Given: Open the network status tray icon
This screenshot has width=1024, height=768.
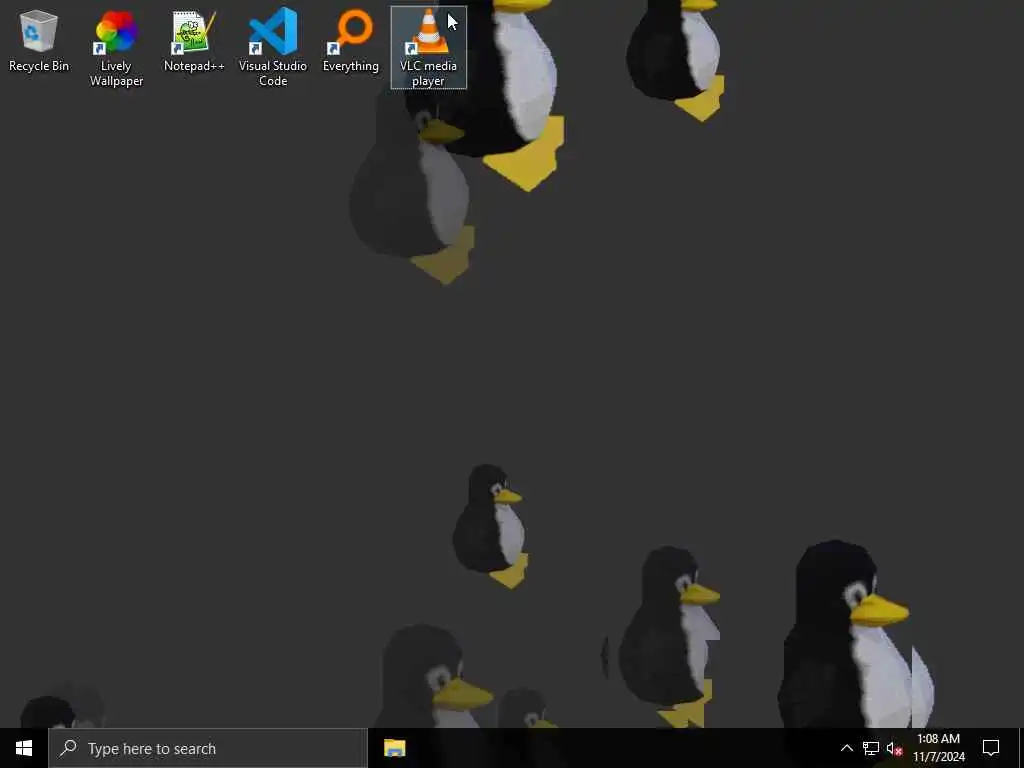Looking at the screenshot, I should pyautogui.click(x=871, y=748).
